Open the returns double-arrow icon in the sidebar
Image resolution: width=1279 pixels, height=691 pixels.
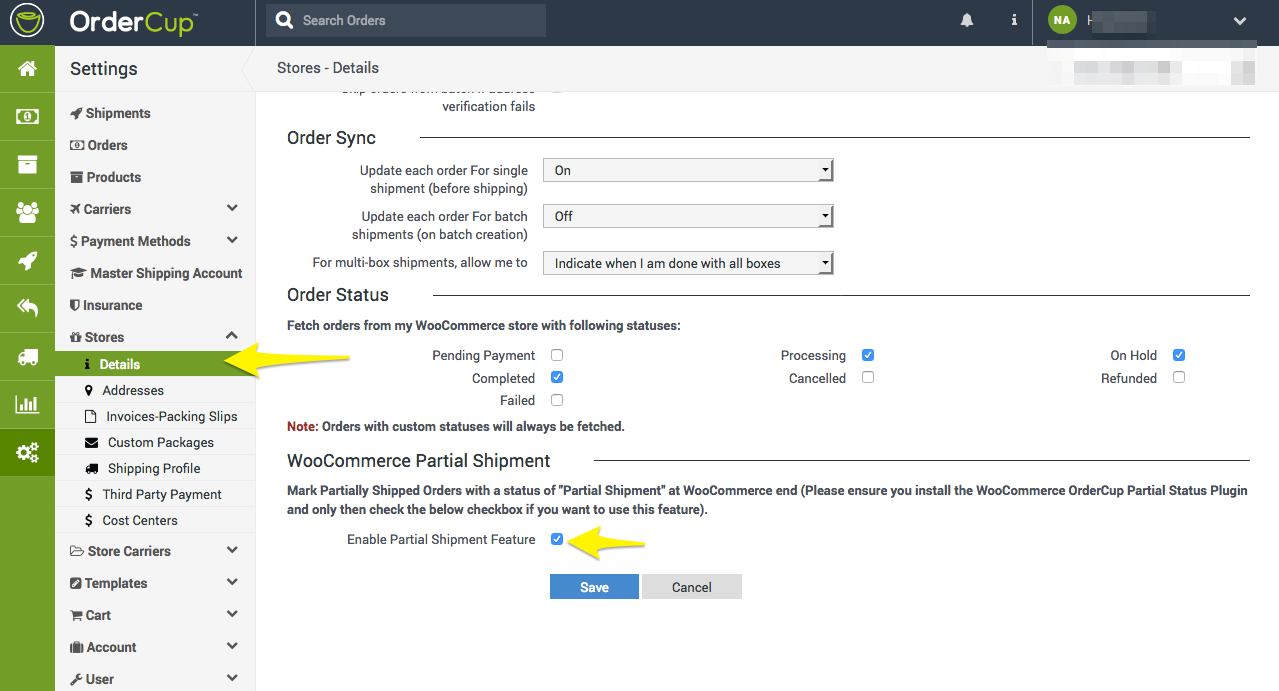tap(27, 308)
